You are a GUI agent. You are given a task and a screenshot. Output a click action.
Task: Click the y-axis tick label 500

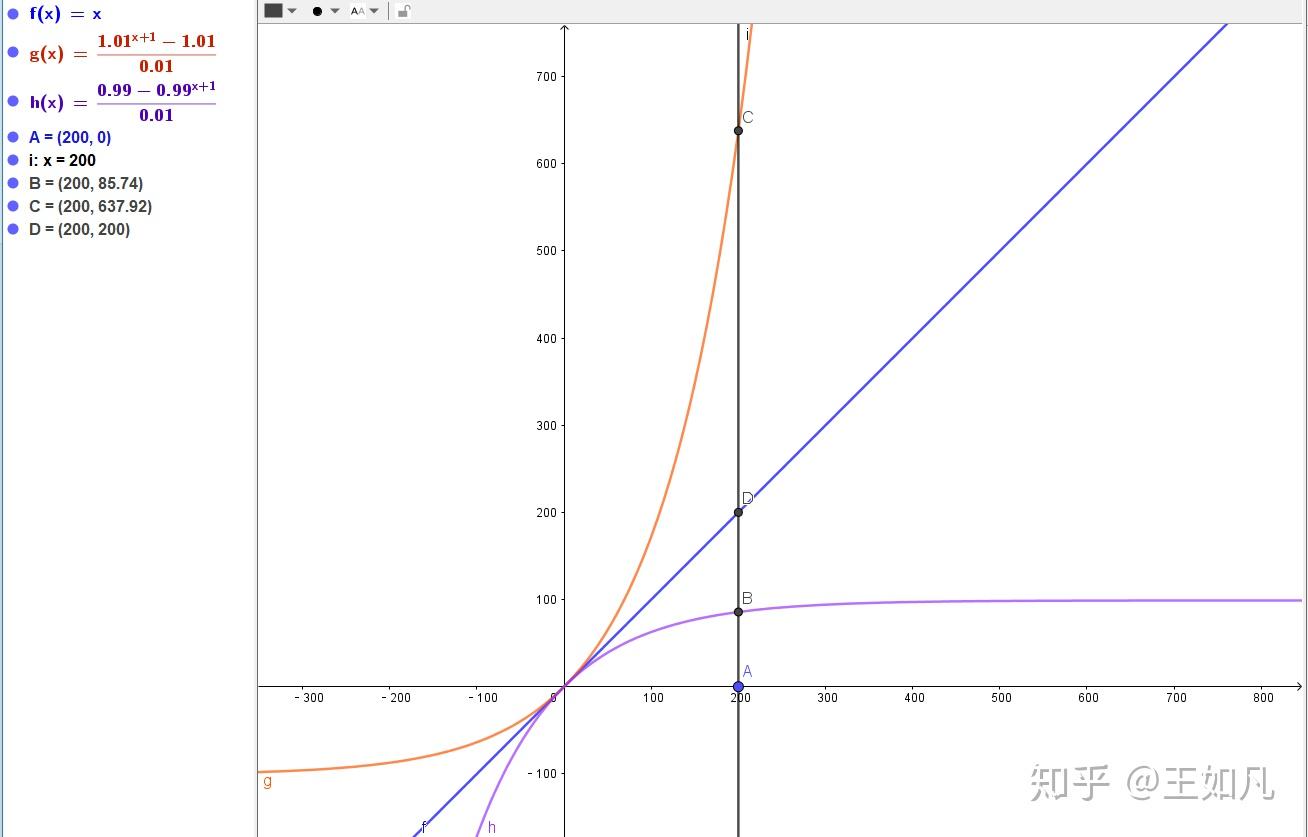547,251
